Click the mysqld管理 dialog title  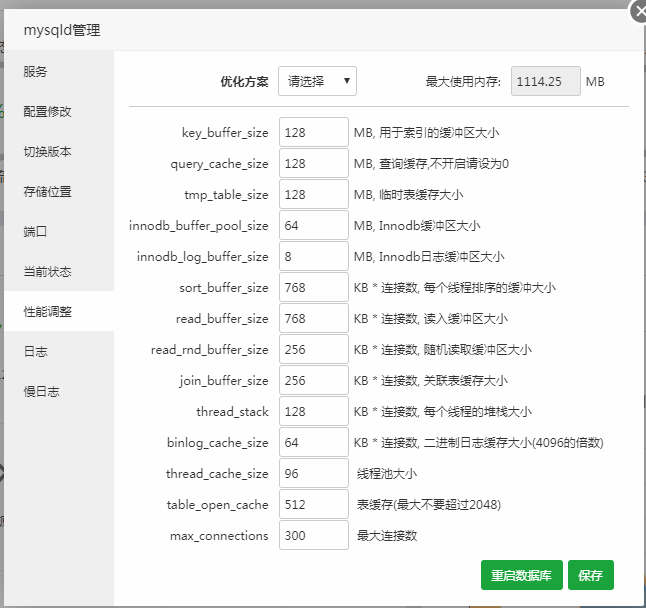62,30
